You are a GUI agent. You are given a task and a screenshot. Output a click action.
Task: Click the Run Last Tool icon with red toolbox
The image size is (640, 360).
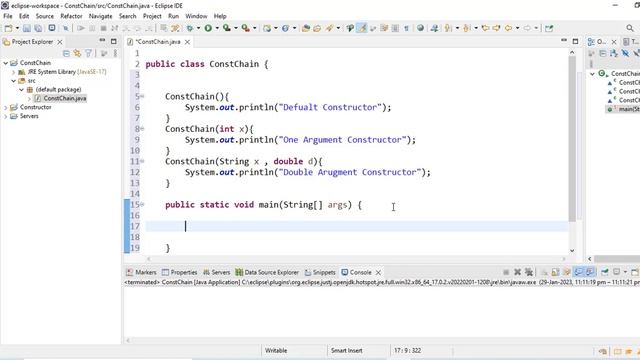(x=245, y=28)
